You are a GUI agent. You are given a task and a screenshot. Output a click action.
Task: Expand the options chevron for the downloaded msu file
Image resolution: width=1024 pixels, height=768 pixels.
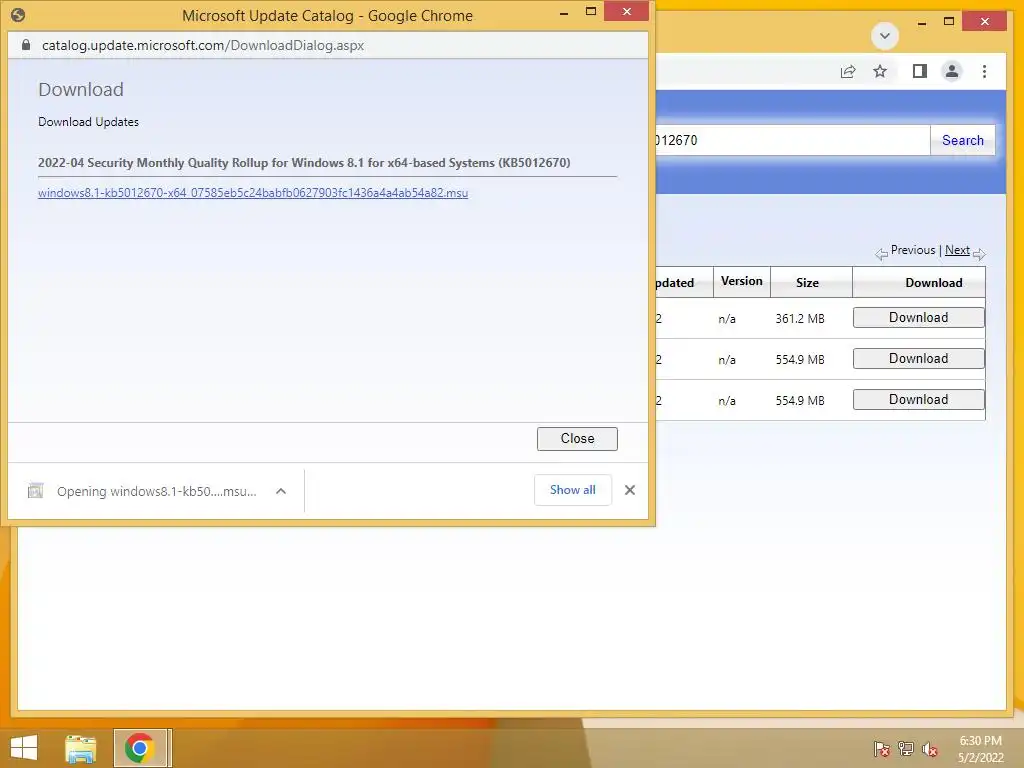click(281, 491)
